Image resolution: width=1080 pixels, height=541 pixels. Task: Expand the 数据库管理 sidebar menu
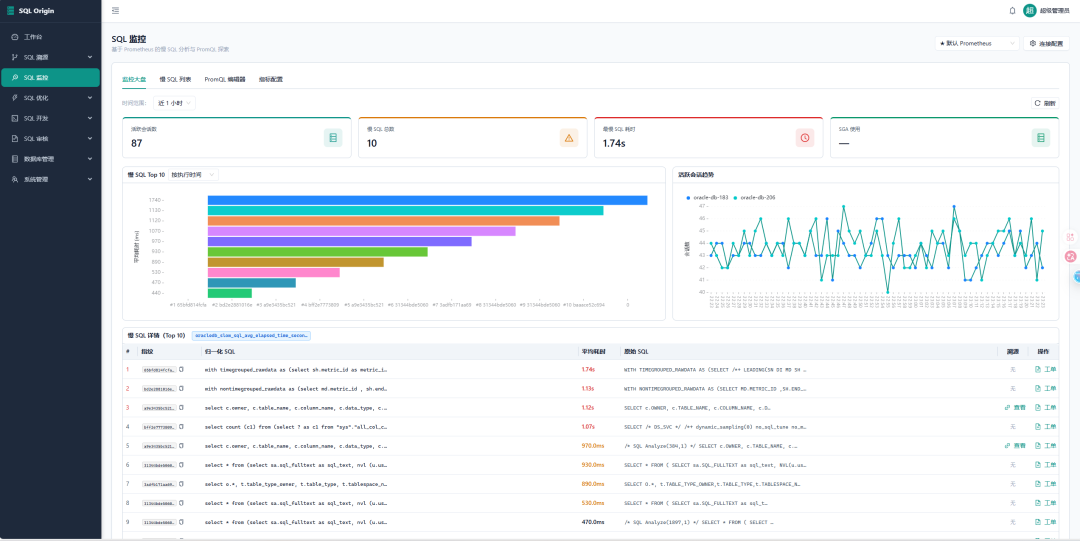(x=90, y=159)
